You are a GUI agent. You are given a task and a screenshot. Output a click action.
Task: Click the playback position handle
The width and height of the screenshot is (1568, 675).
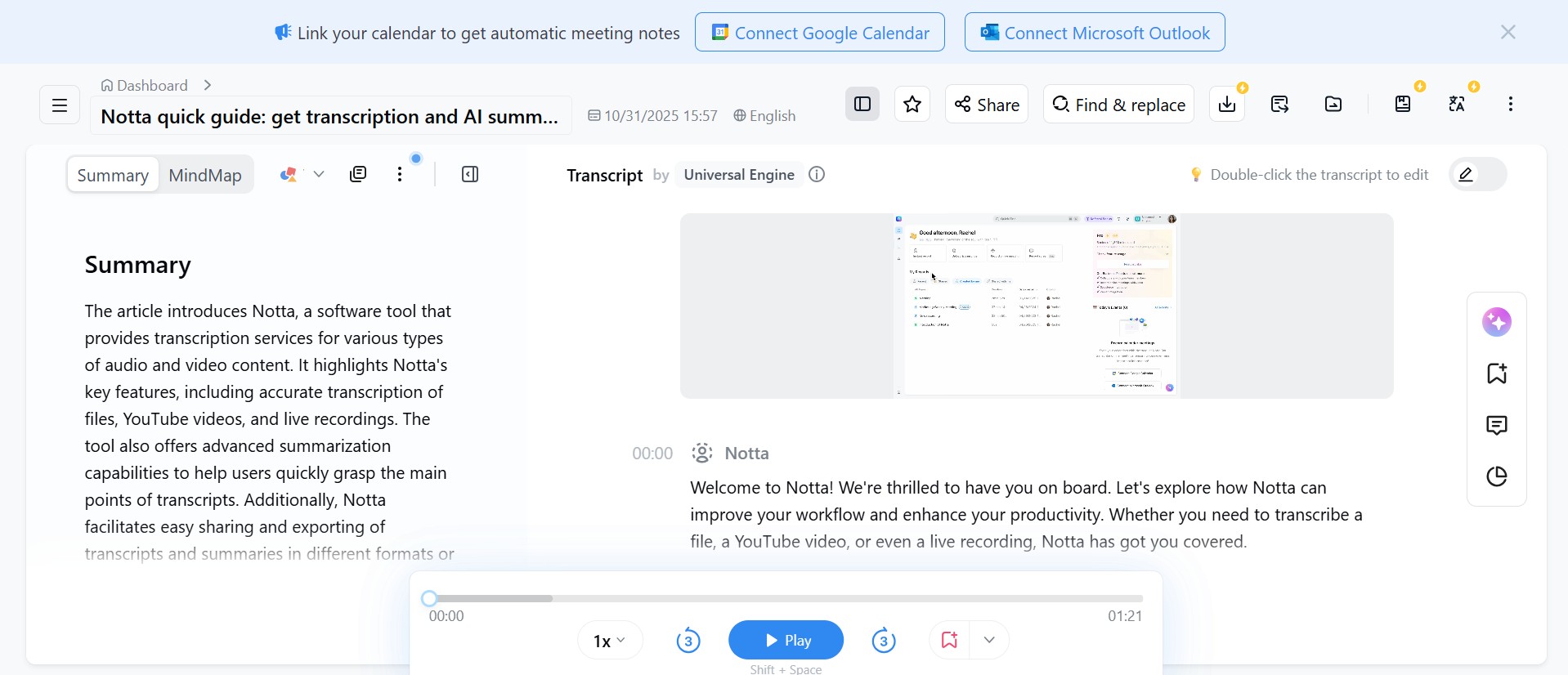pos(430,599)
